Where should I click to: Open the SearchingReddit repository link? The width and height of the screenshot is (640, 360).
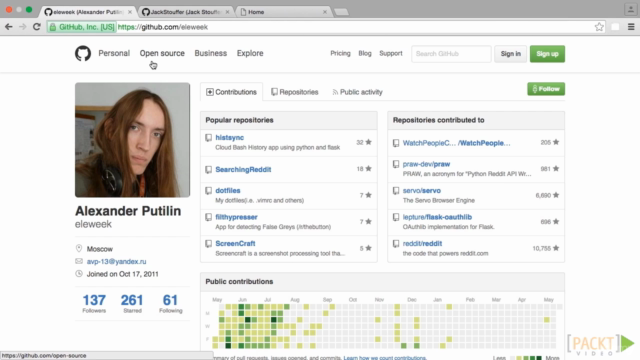pos(243,169)
